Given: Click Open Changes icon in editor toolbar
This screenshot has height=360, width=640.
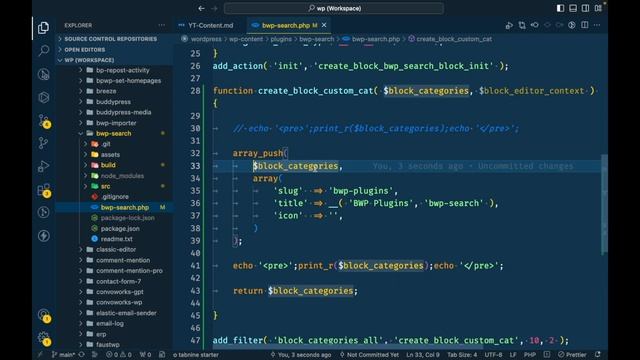Looking at the screenshot, I should tap(522, 25).
